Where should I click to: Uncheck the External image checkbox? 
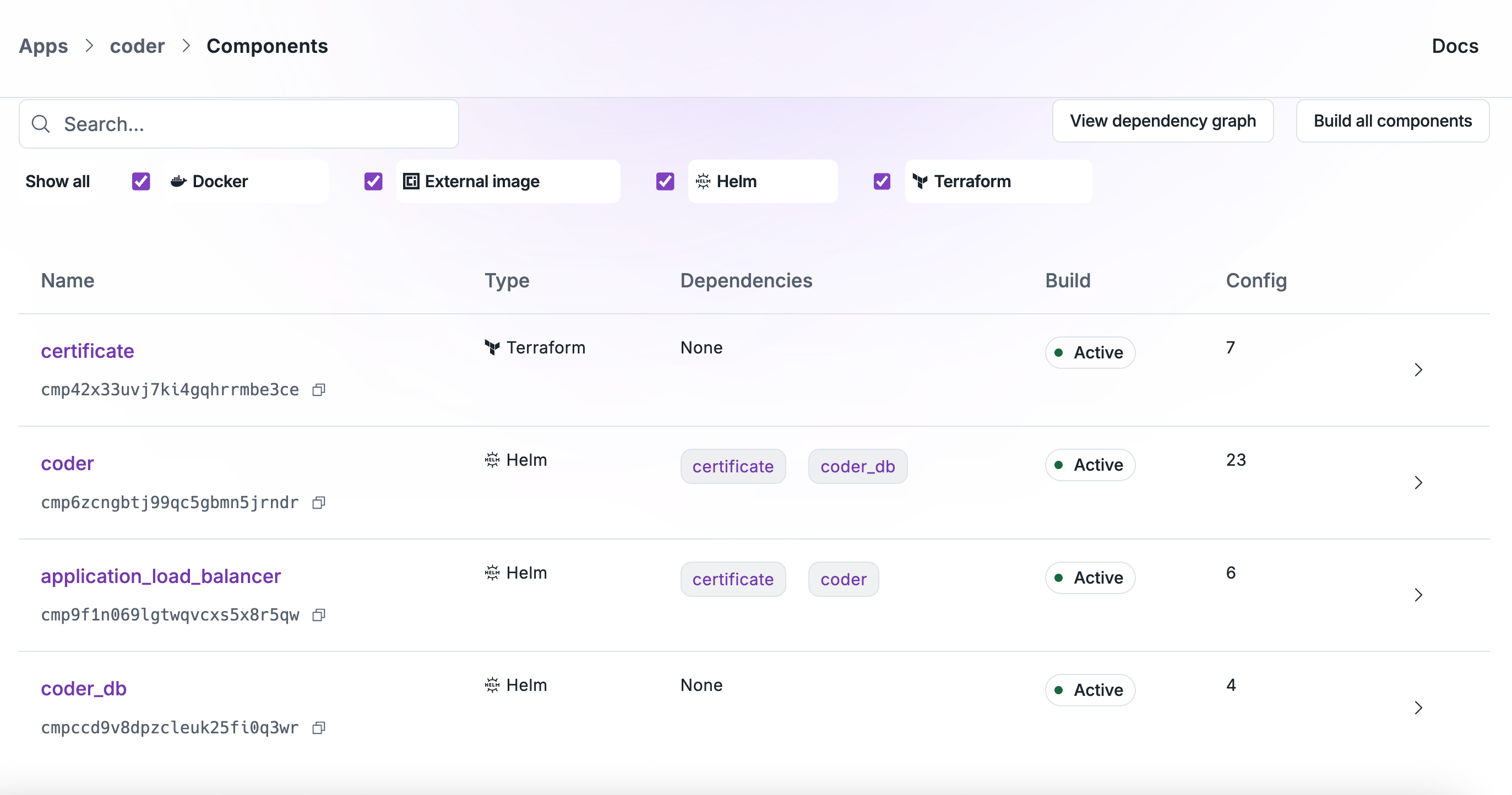373,181
